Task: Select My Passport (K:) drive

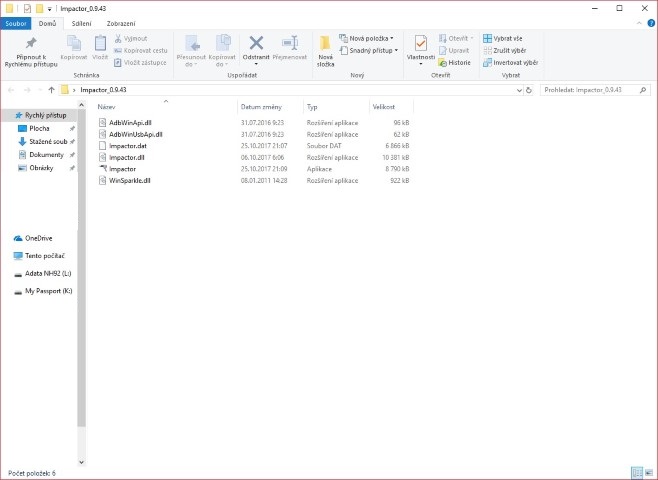Action: [43, 291]
